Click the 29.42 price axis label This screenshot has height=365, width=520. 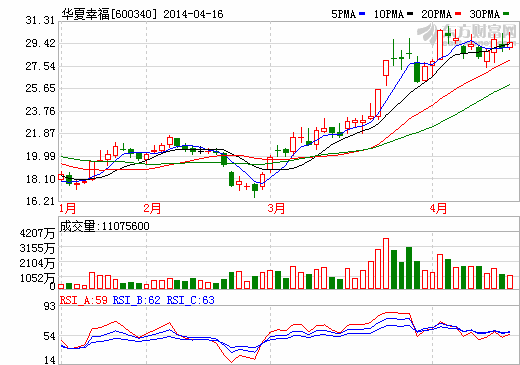40,43
